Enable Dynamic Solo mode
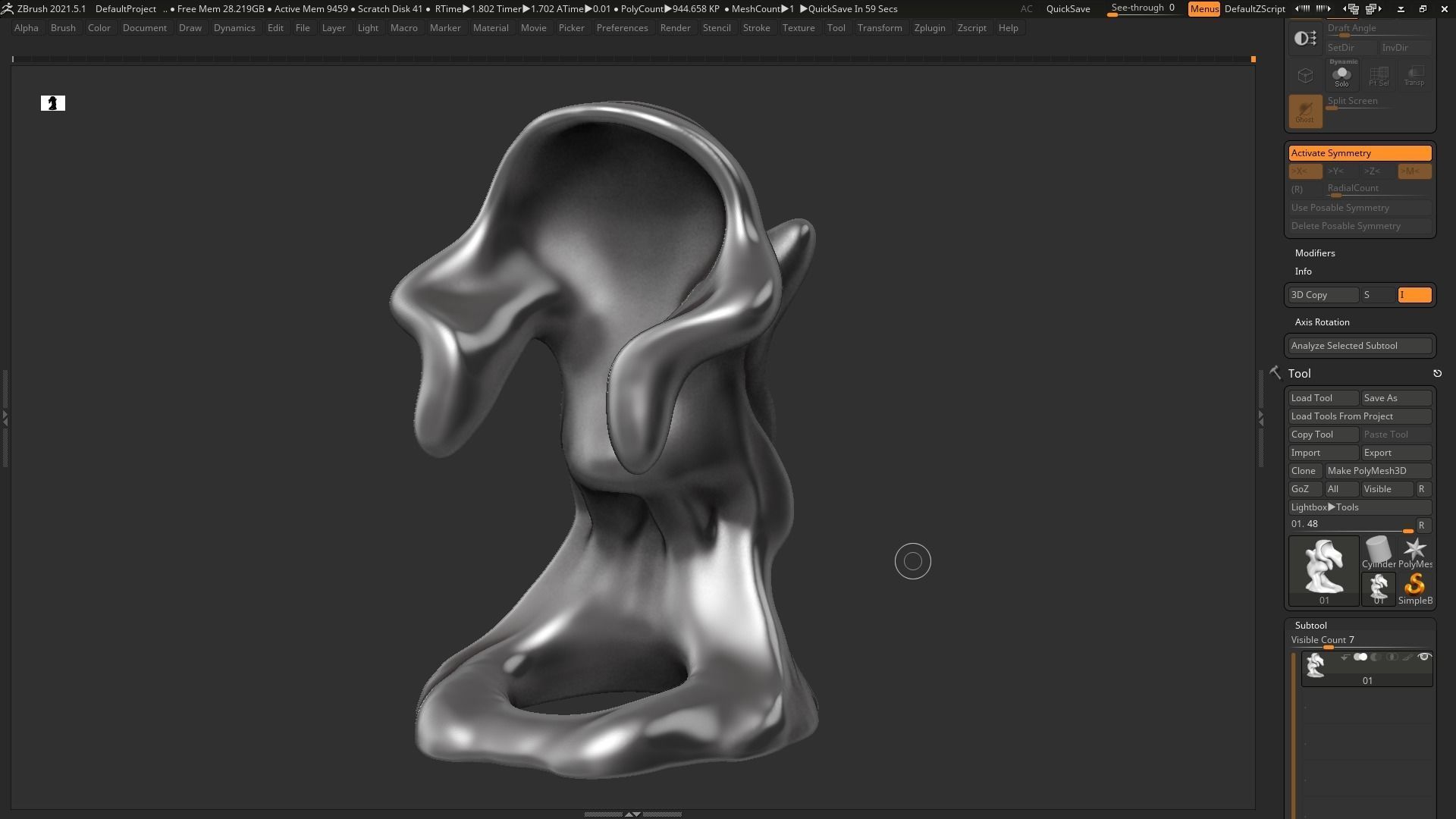This screenshot has height=819, width=1456. 1342,74
